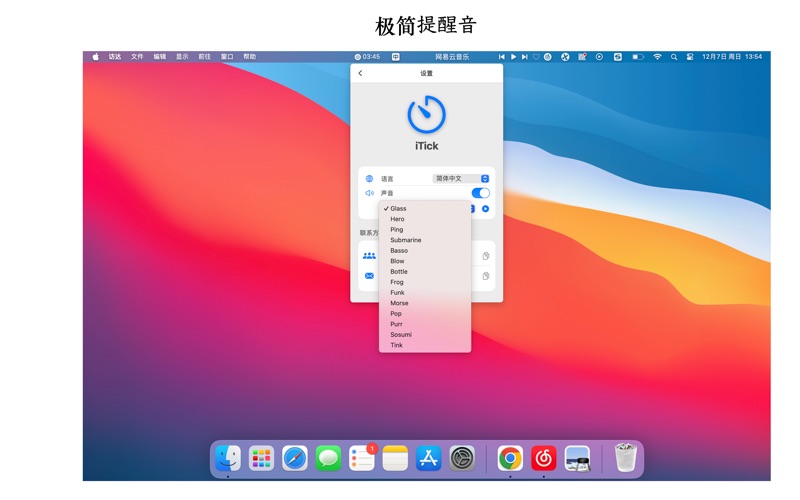Skip to previous track in menu bar
This screenshot has width=800, height=500.
tap(502, 57)
